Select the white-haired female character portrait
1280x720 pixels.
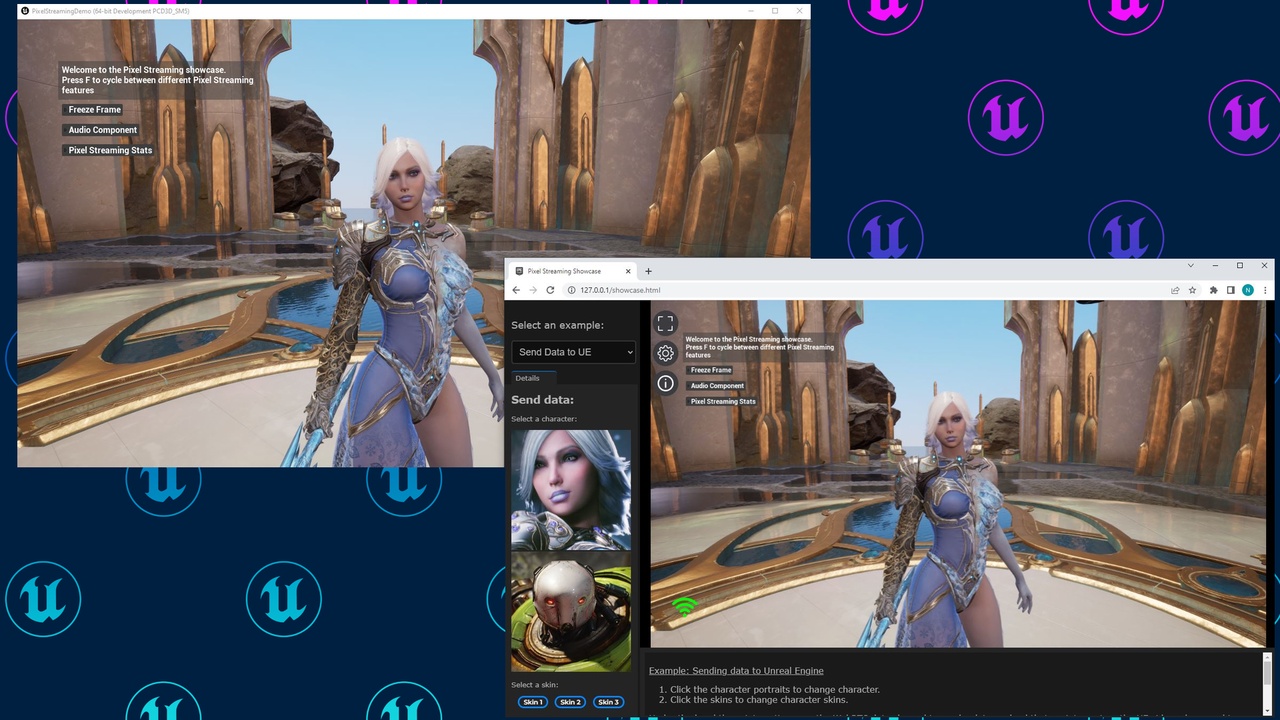(571, 490)
